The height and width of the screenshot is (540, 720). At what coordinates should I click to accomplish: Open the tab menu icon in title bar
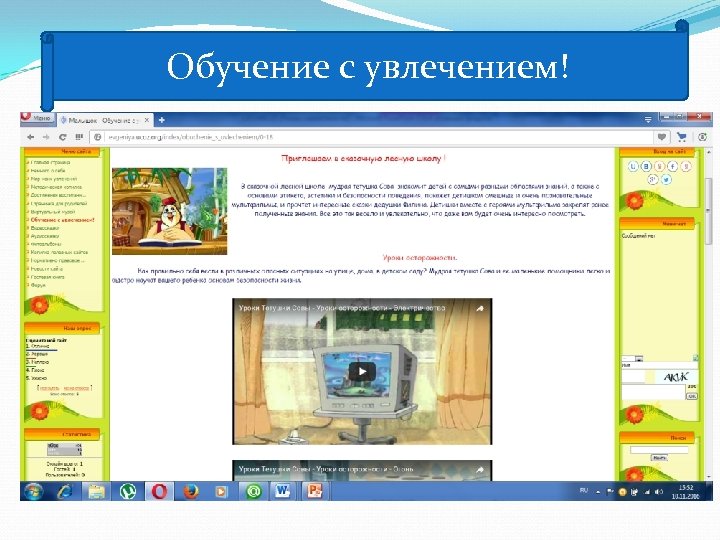[648, 120]
